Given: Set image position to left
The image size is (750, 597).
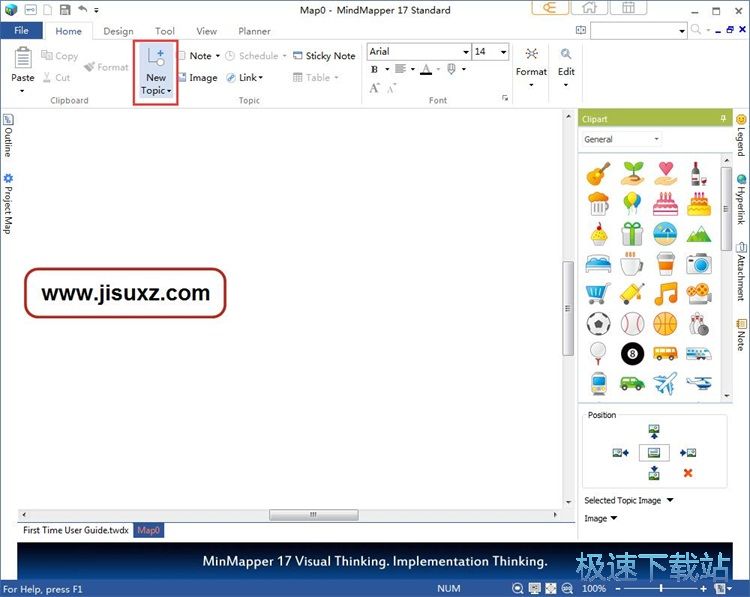Looking at the screenshot, I should point(620,453).
